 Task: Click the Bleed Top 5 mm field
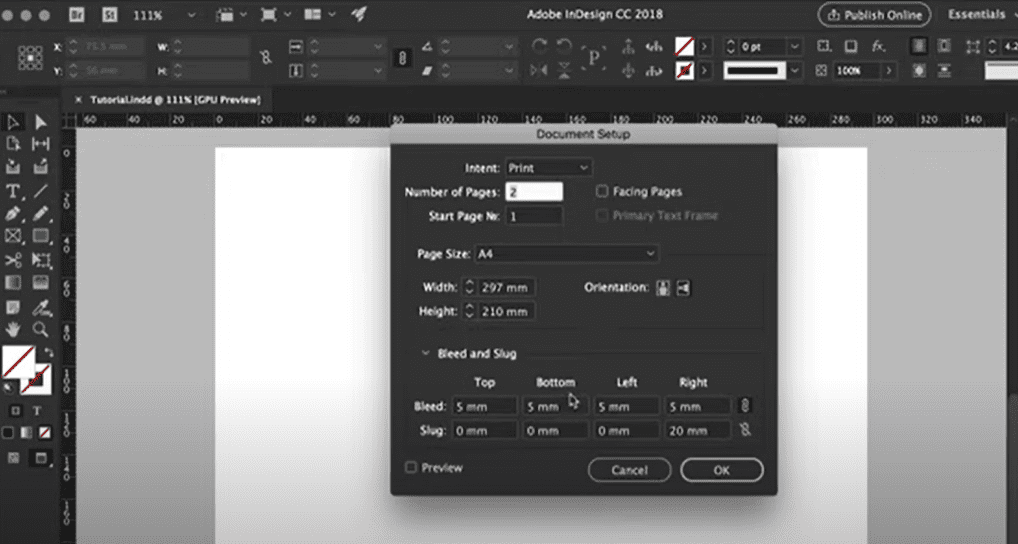point(484,406)
